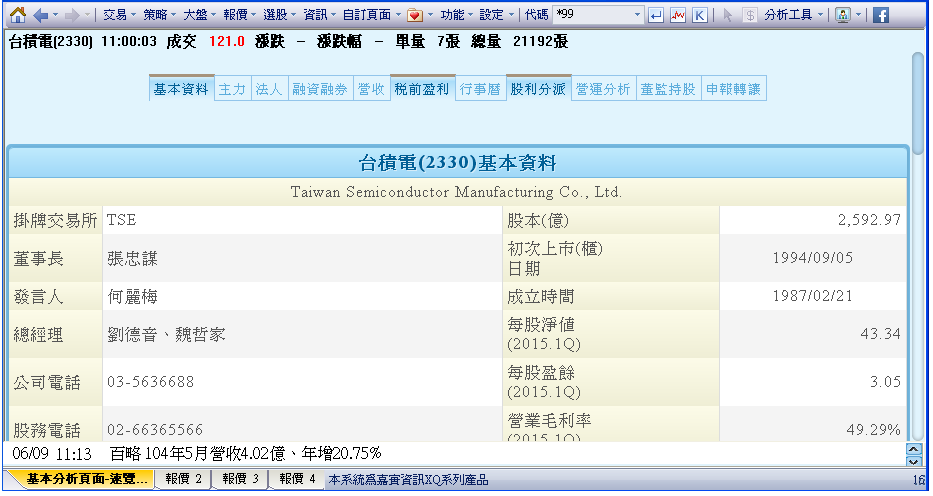Screen dimensions: 933x496
Task: Click the 百略 5月營收 news headline
Action: tap(245, 453)
